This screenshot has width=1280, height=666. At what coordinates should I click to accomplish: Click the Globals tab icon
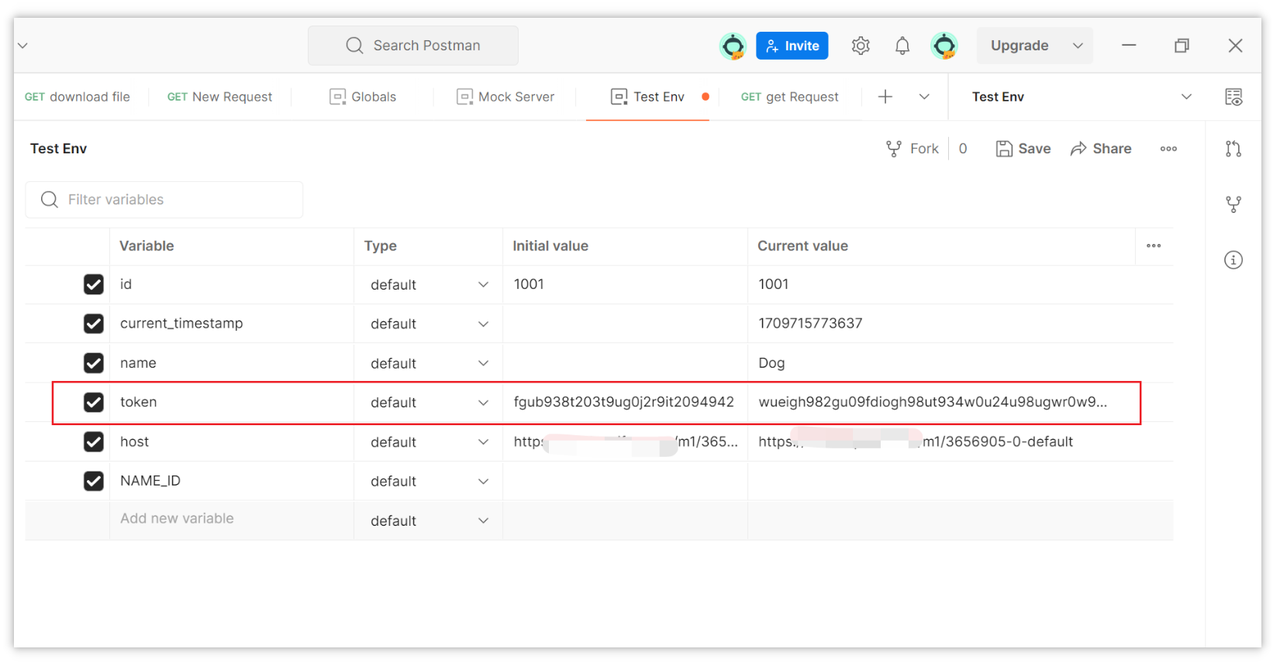pos(338,97)
